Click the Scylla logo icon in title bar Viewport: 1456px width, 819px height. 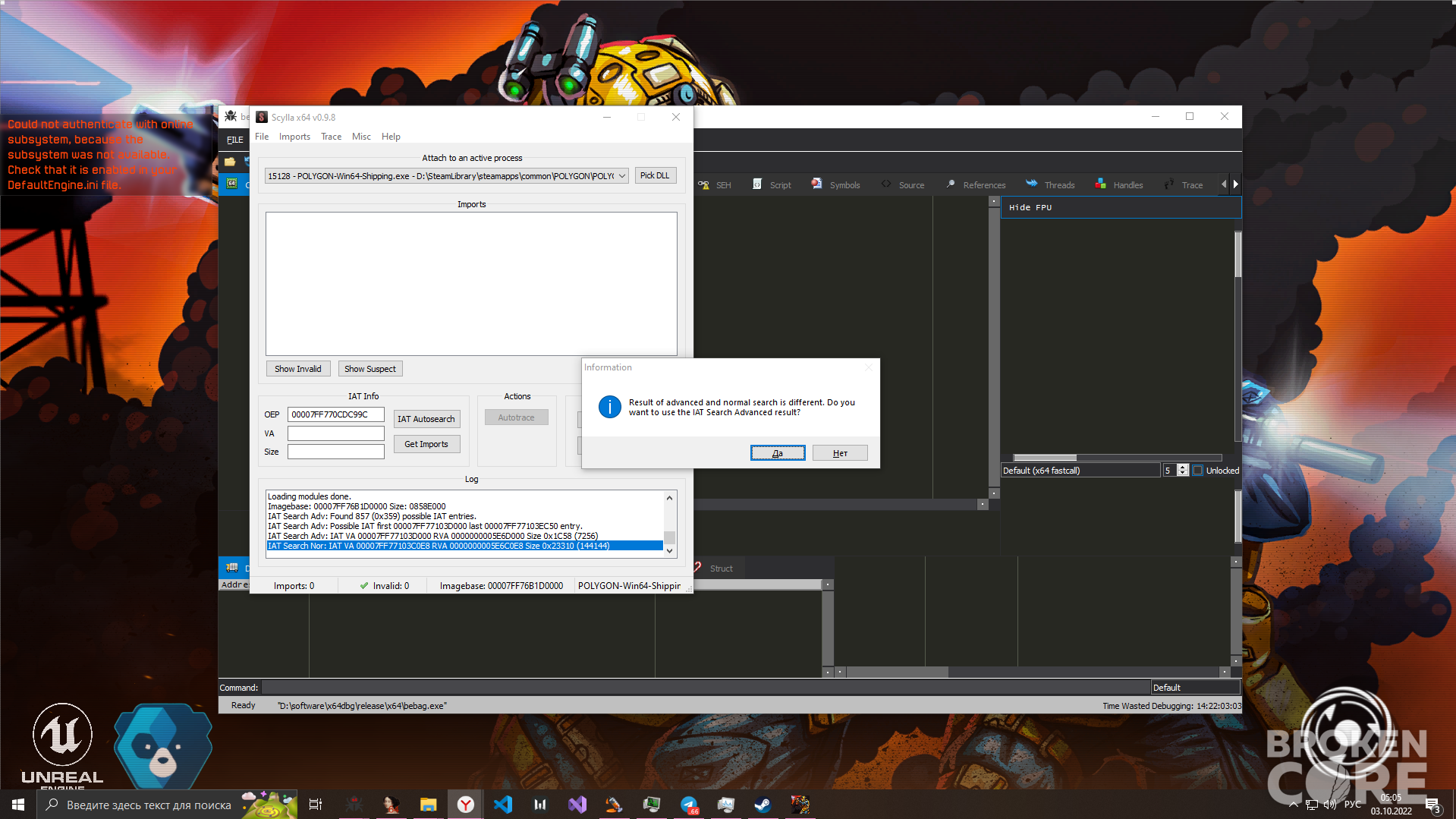coord(262,117)
